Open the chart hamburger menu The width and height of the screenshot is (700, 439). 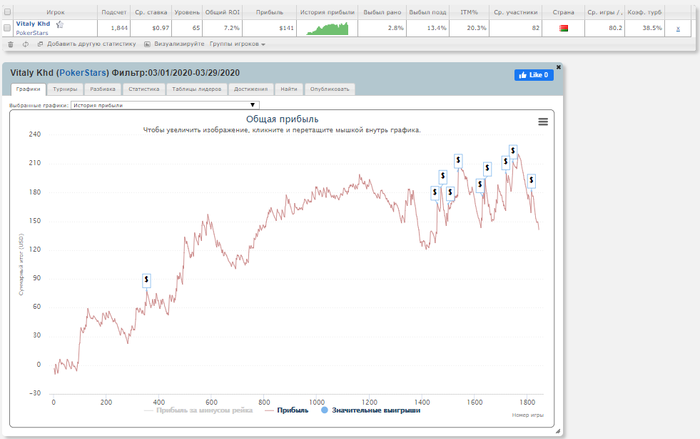click(543, 121)
